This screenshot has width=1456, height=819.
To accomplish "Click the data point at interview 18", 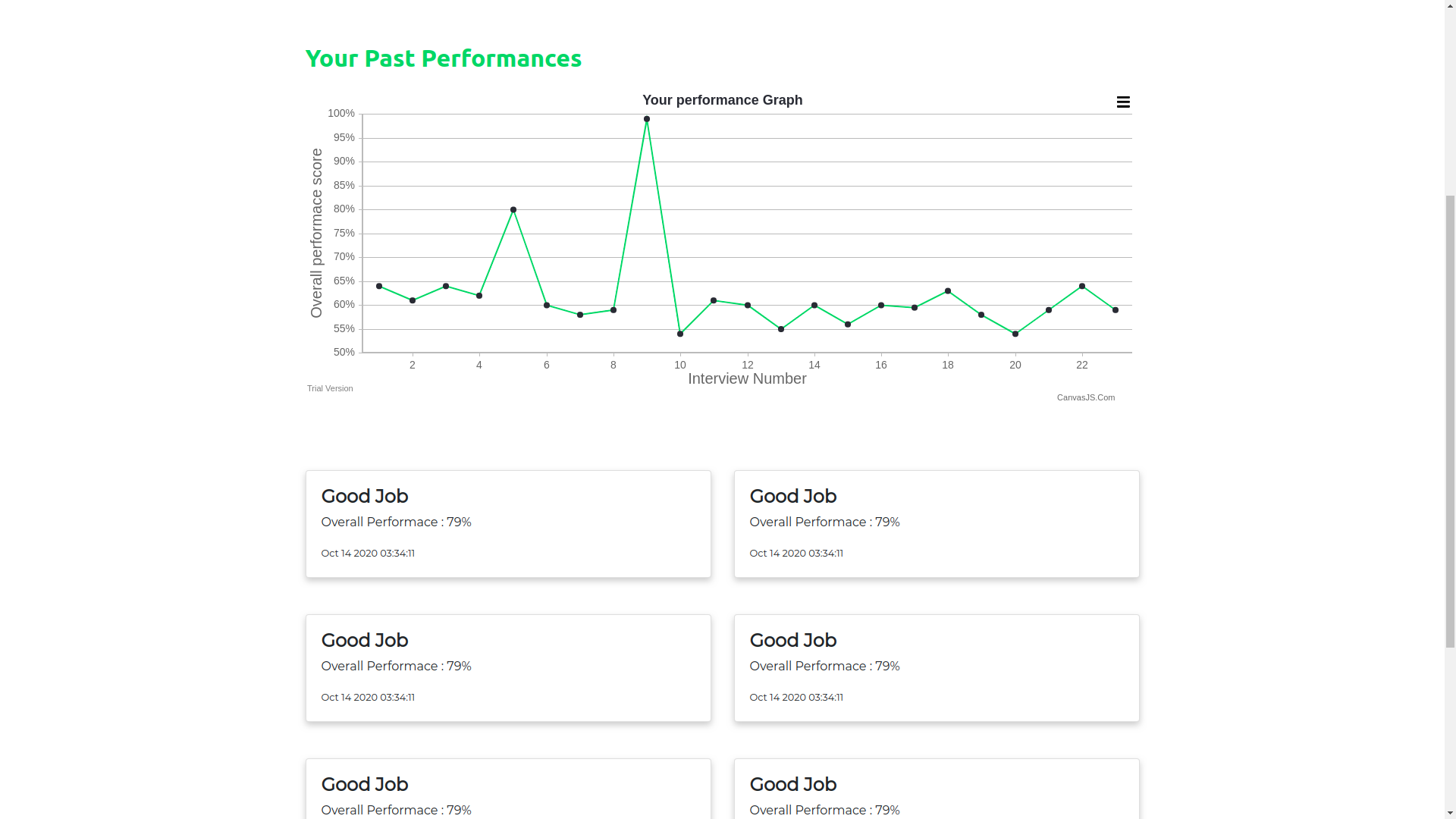I will click(948, 291).
